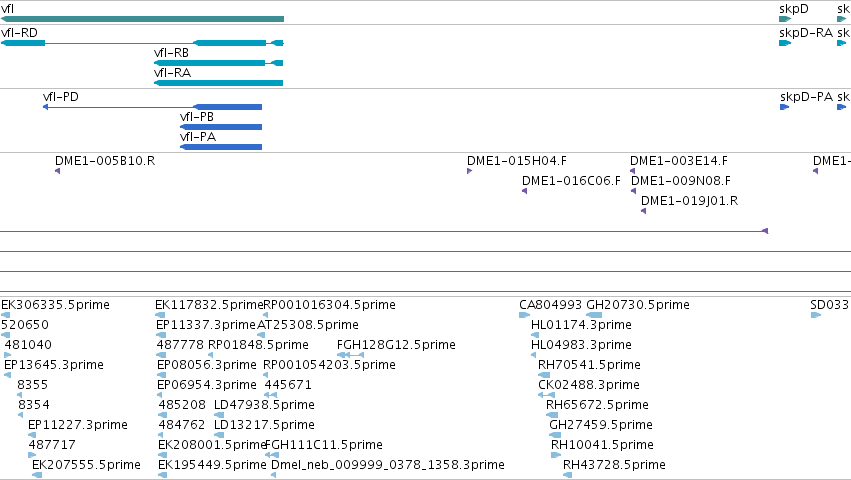Select the GH20730.5prime EST feature
This screenshot has height=480, width=851.
tap(594, 315)
